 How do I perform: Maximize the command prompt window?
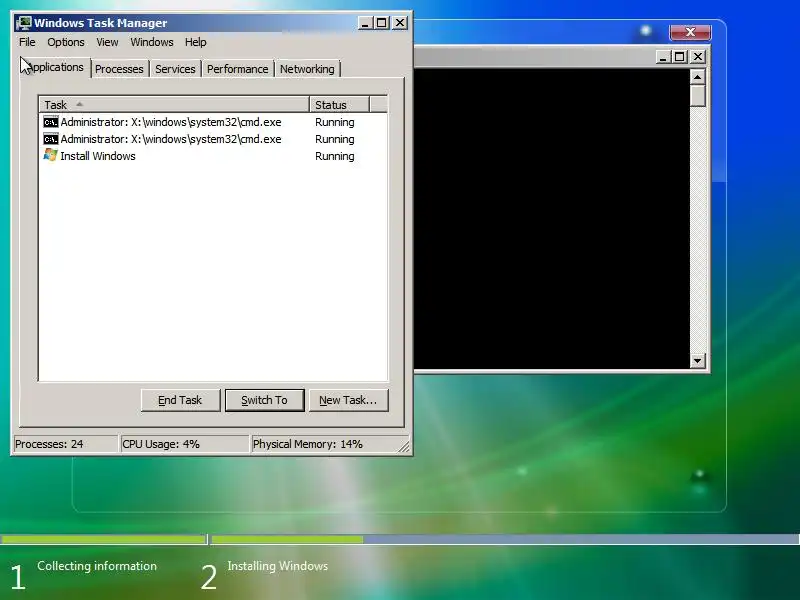680,57
